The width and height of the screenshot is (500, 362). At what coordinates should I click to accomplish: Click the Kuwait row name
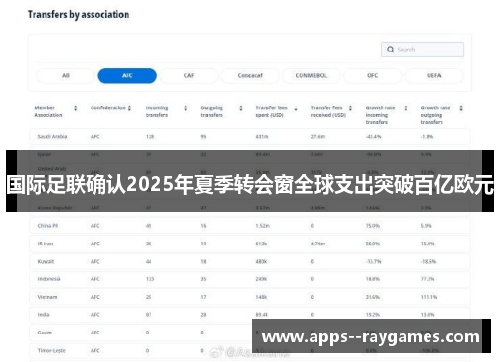tap(46, 262)
